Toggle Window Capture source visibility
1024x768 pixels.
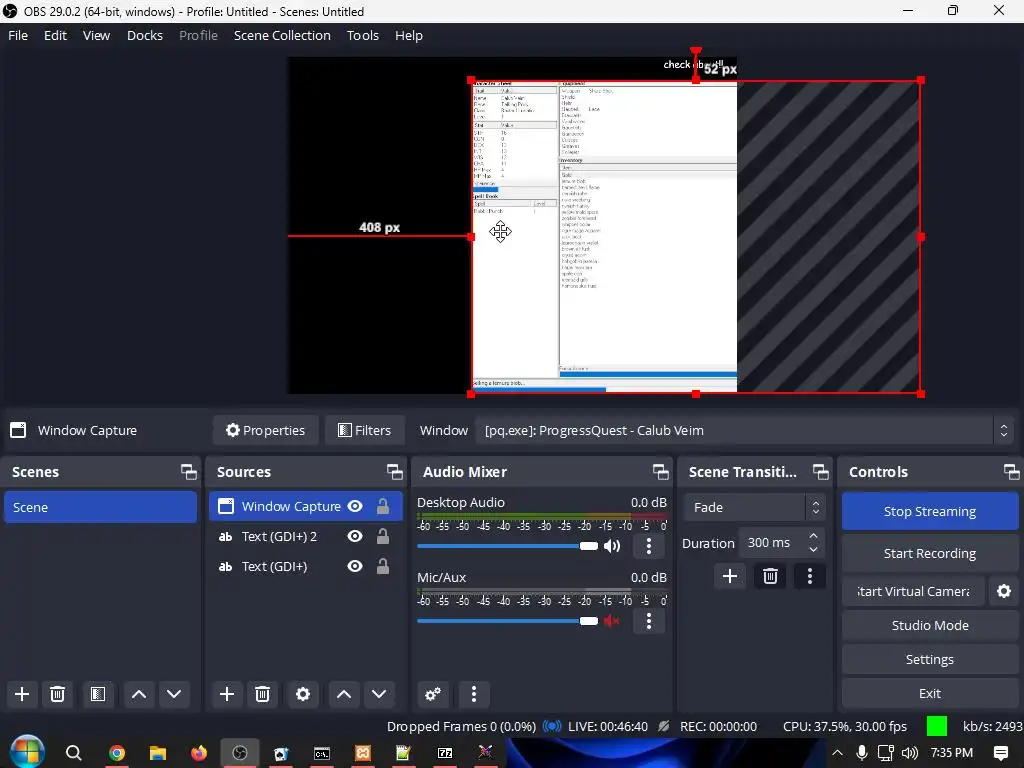355,506
